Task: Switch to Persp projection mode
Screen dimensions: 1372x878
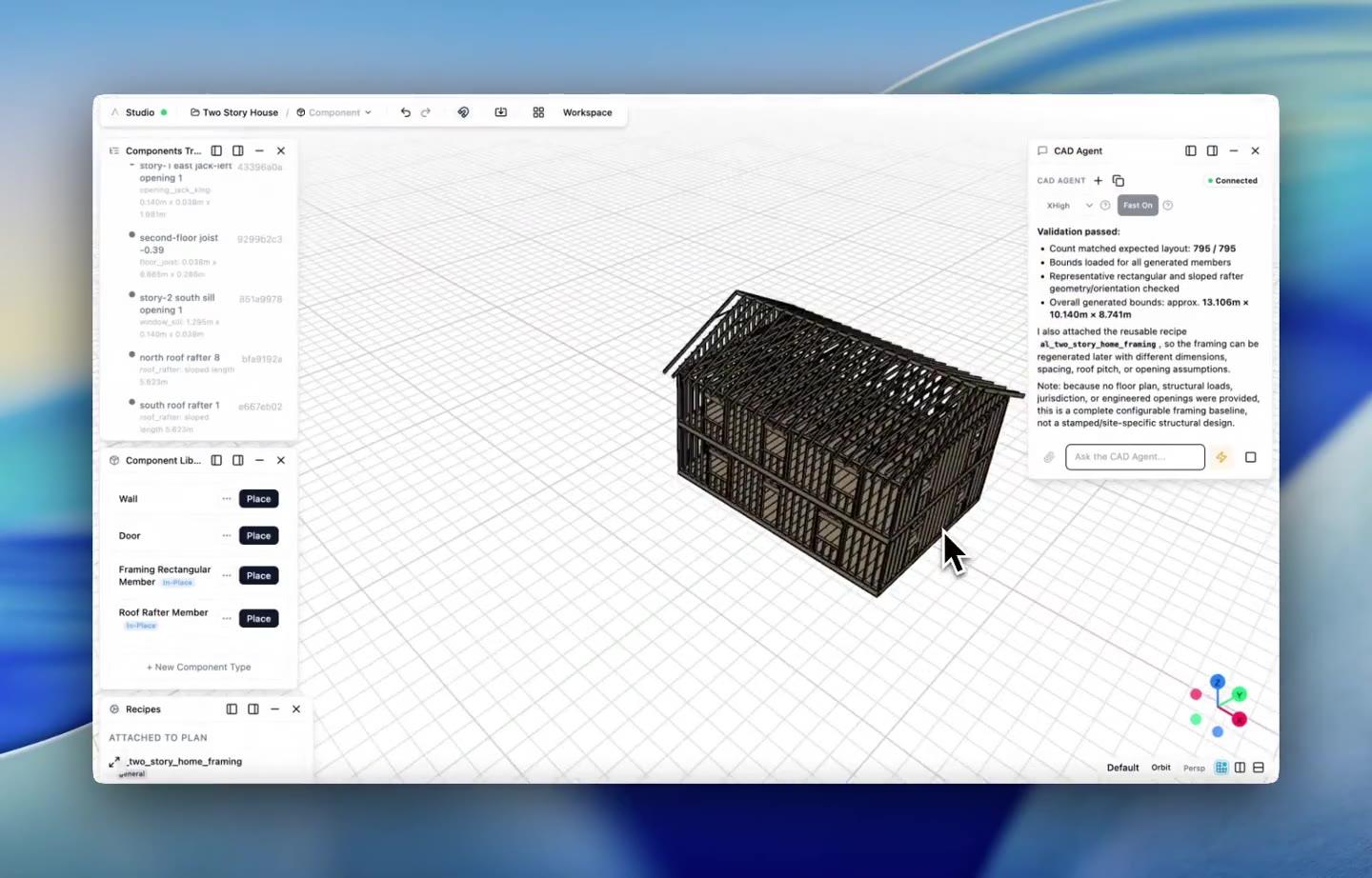Action: coord(1194,768)
